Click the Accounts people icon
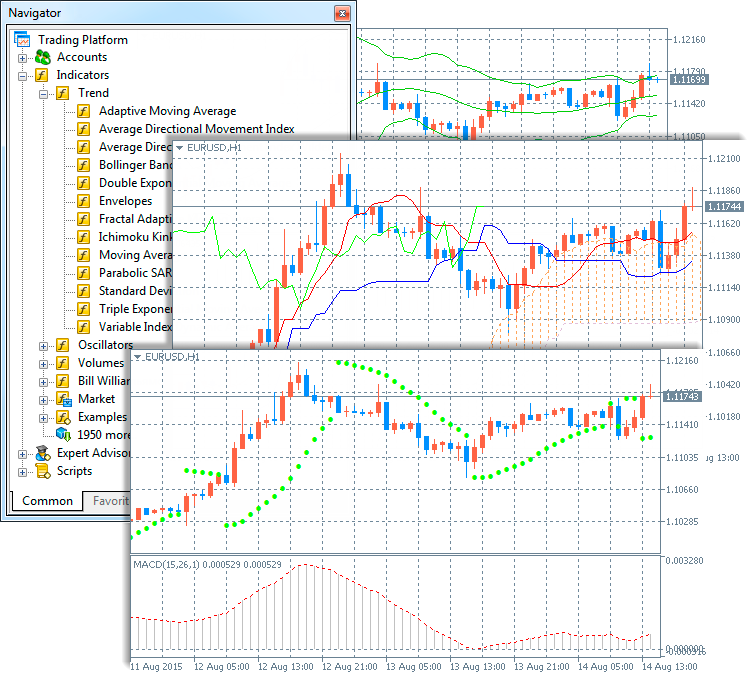The width and height of the screenshot is (750, 676). (x=42, y=58)
